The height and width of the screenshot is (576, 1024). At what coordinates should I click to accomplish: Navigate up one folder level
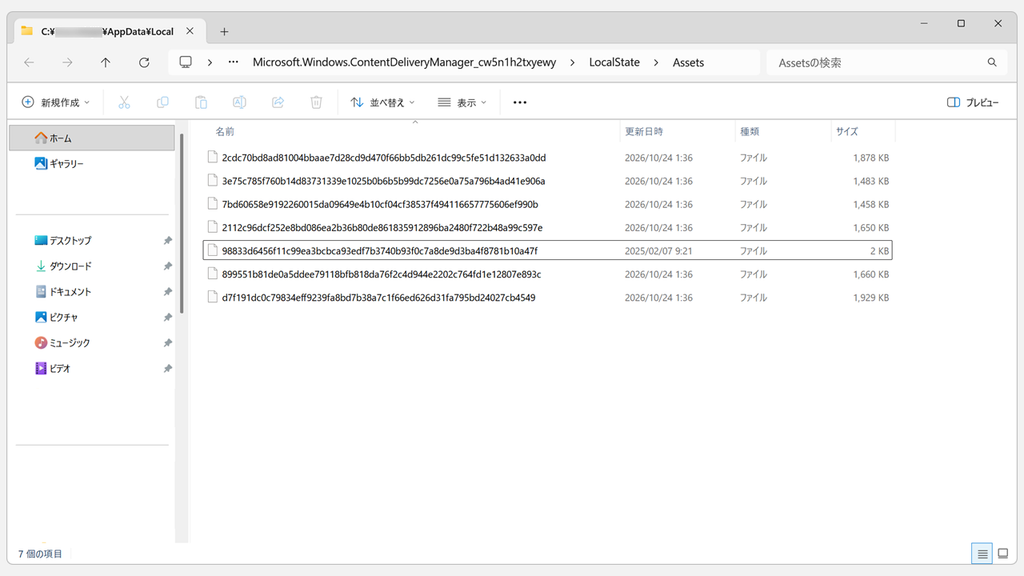(x=105, y=63)
